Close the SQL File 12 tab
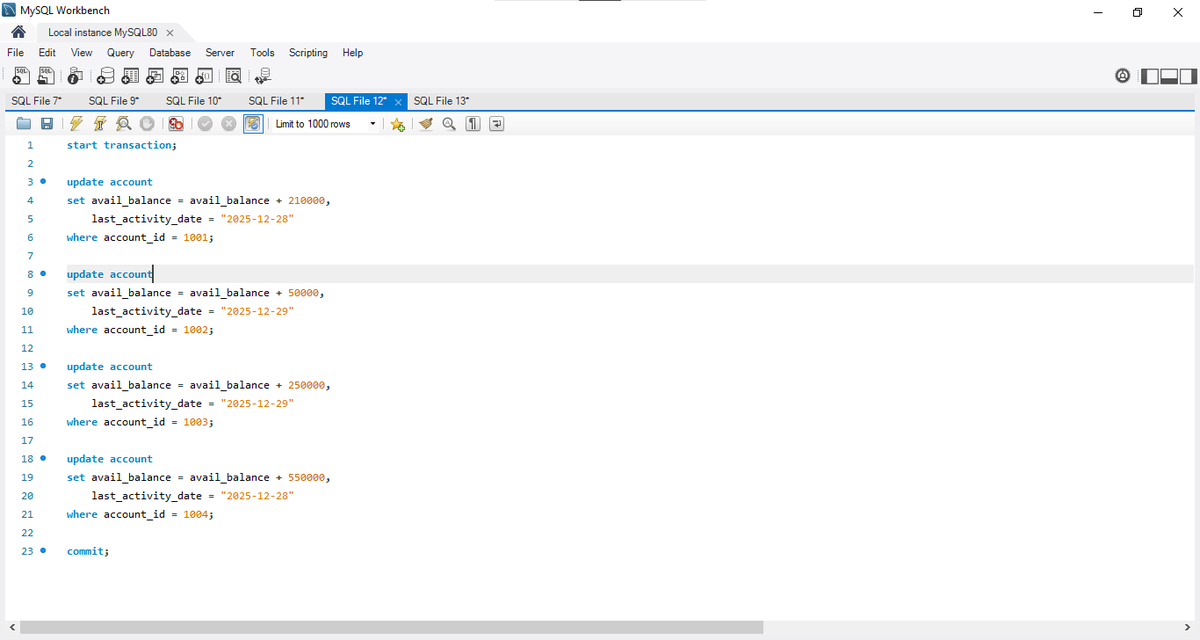The height and width of the screenshot is (640, 1200). click(x=398, y=102)
